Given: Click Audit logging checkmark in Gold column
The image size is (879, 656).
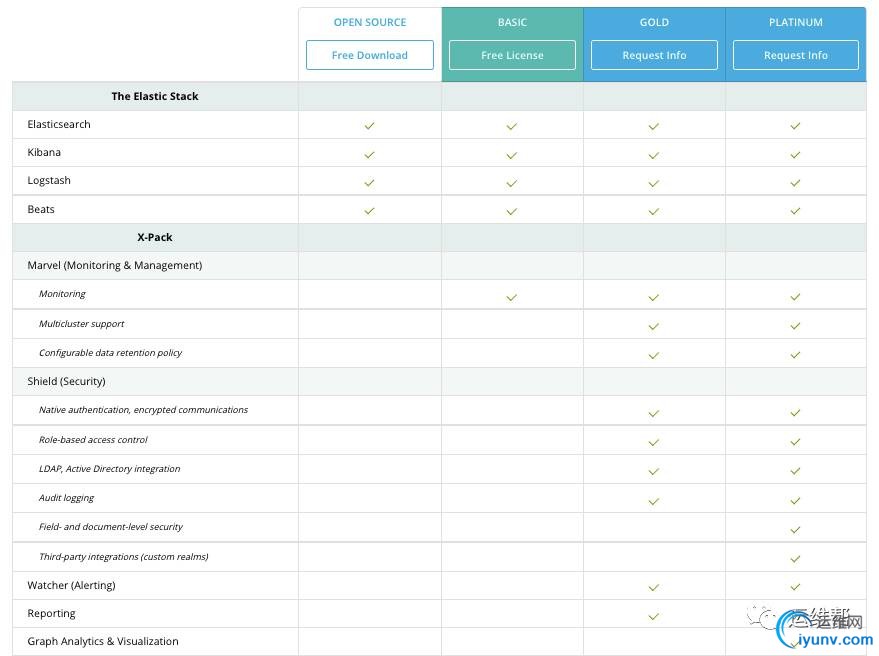Looking at the screenshot, I should tap(654, 501).
